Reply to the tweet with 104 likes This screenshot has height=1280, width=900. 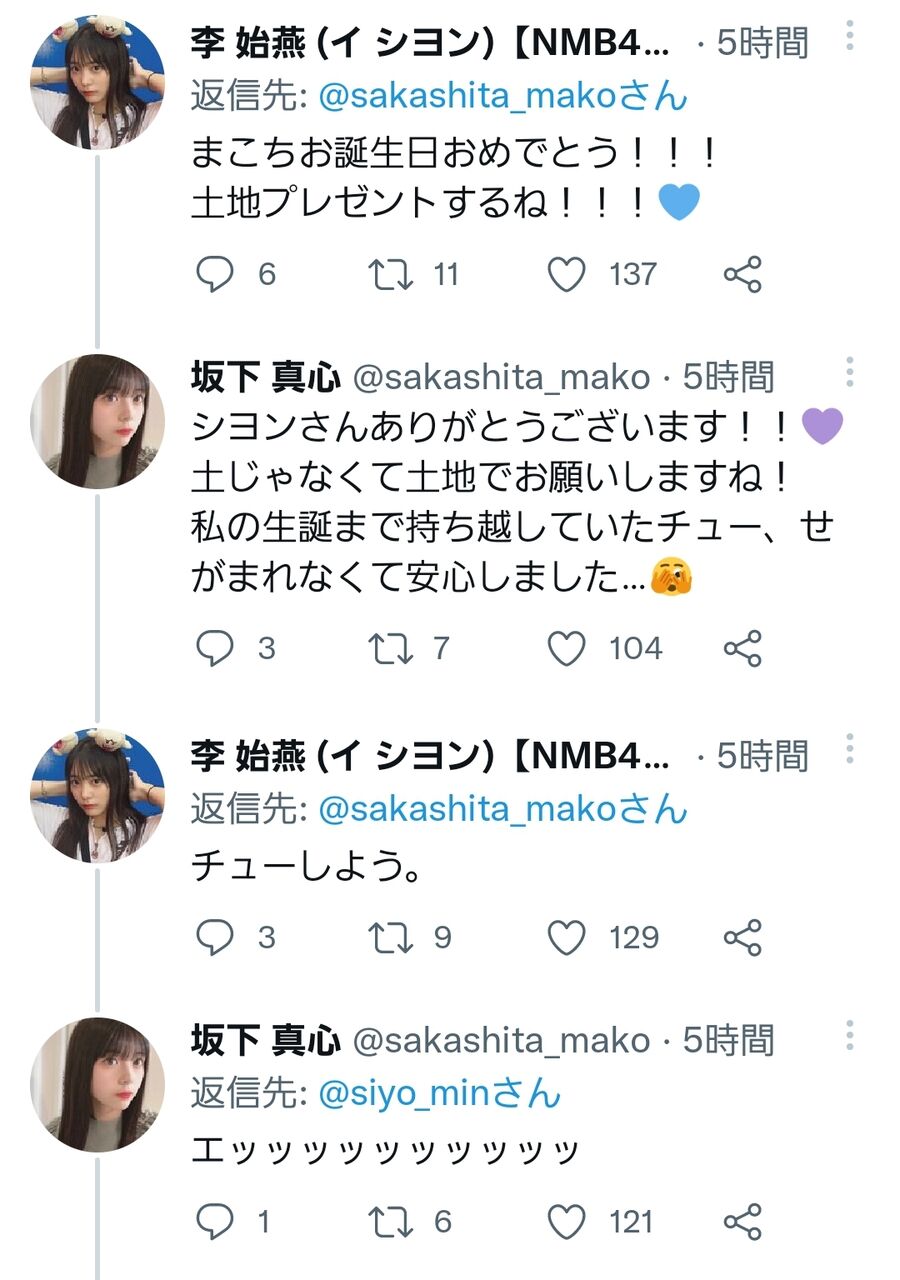(214, 649)
